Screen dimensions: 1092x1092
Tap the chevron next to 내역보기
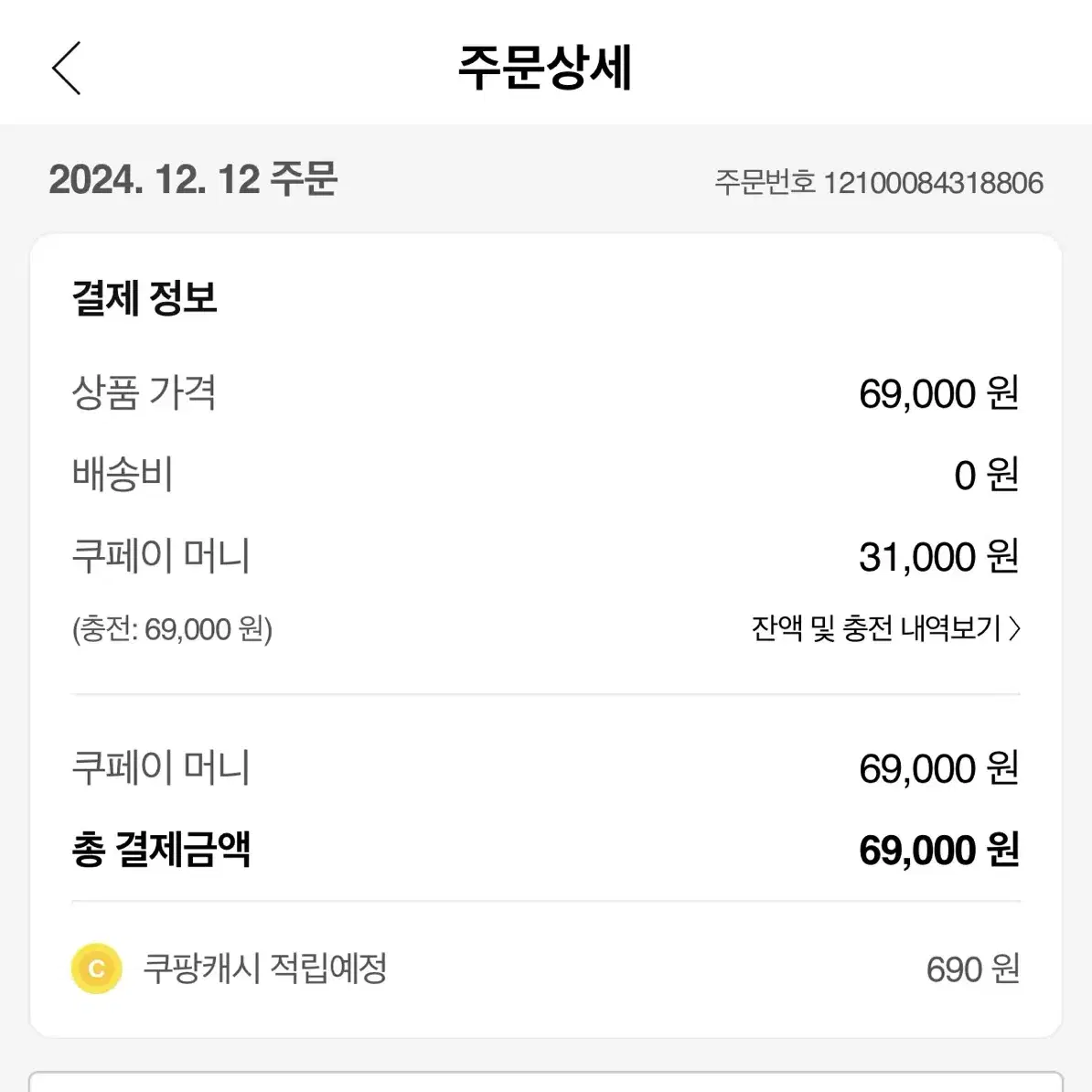click(x=1014, y=628)
